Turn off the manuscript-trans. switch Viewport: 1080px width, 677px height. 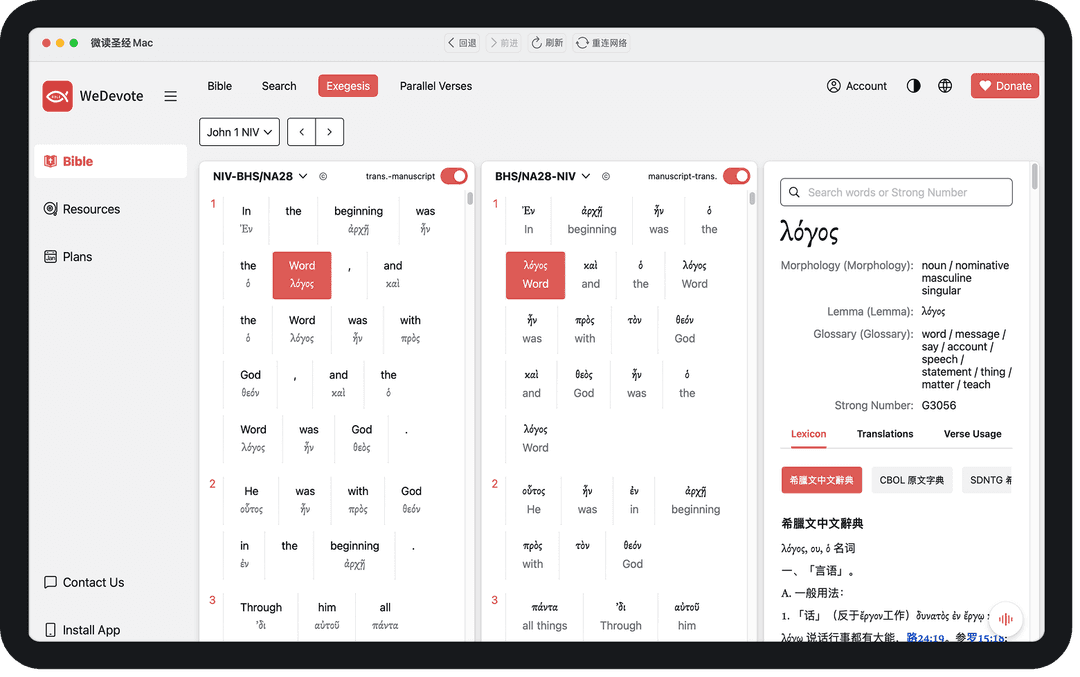pyautogui.click(x=735, y=176)
